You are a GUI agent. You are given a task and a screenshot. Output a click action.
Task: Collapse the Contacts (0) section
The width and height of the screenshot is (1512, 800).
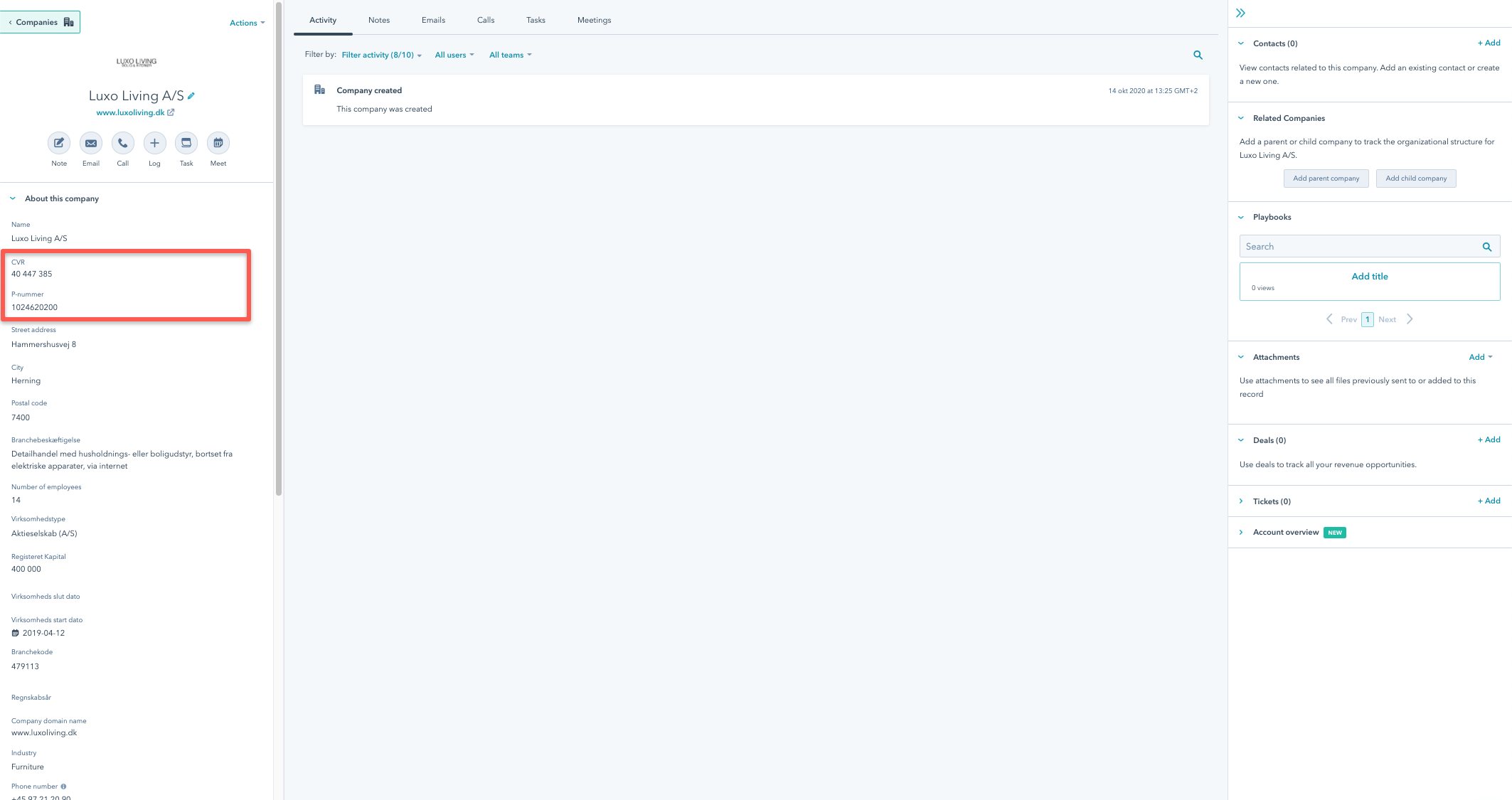1241,43
